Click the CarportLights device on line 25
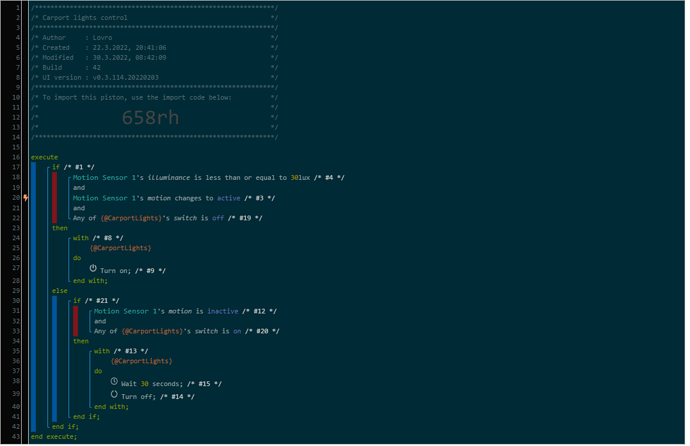The height and width of the screenshot is (446, 690). tap(121, 248)
